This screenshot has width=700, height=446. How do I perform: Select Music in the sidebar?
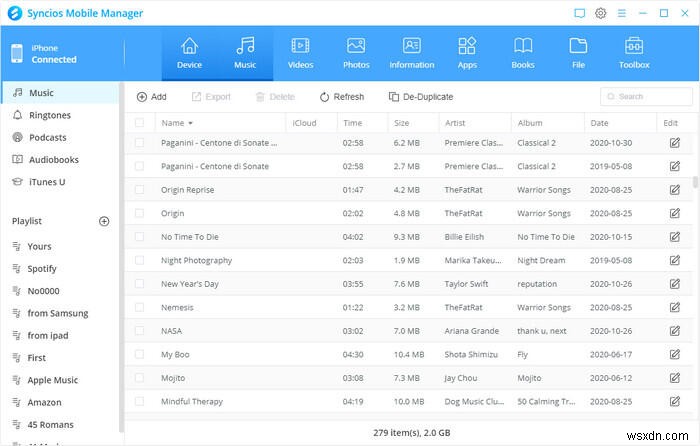(x=61, y=93)
